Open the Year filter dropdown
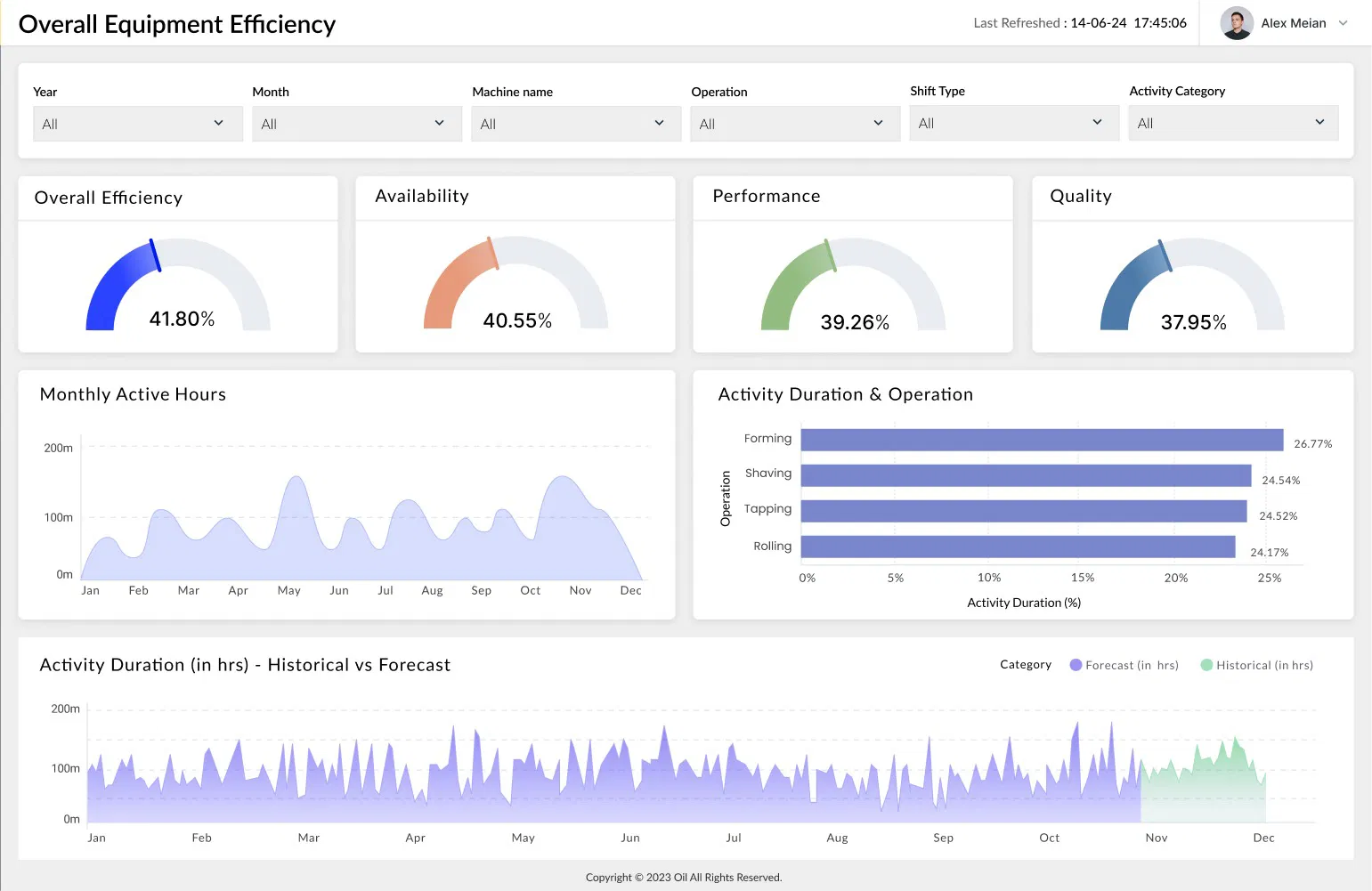 (137, 124)
